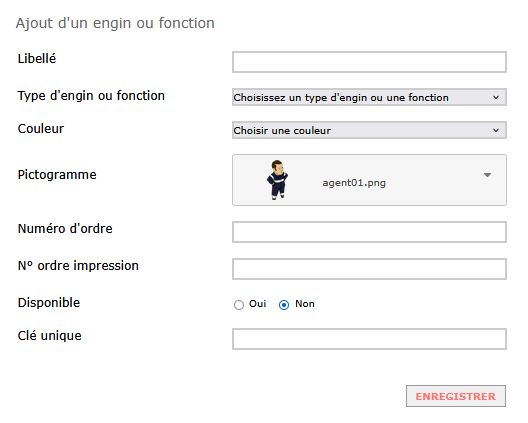
Task: Focus the Libellé text field
Action: pyautogui.click(x=369, y=62)
